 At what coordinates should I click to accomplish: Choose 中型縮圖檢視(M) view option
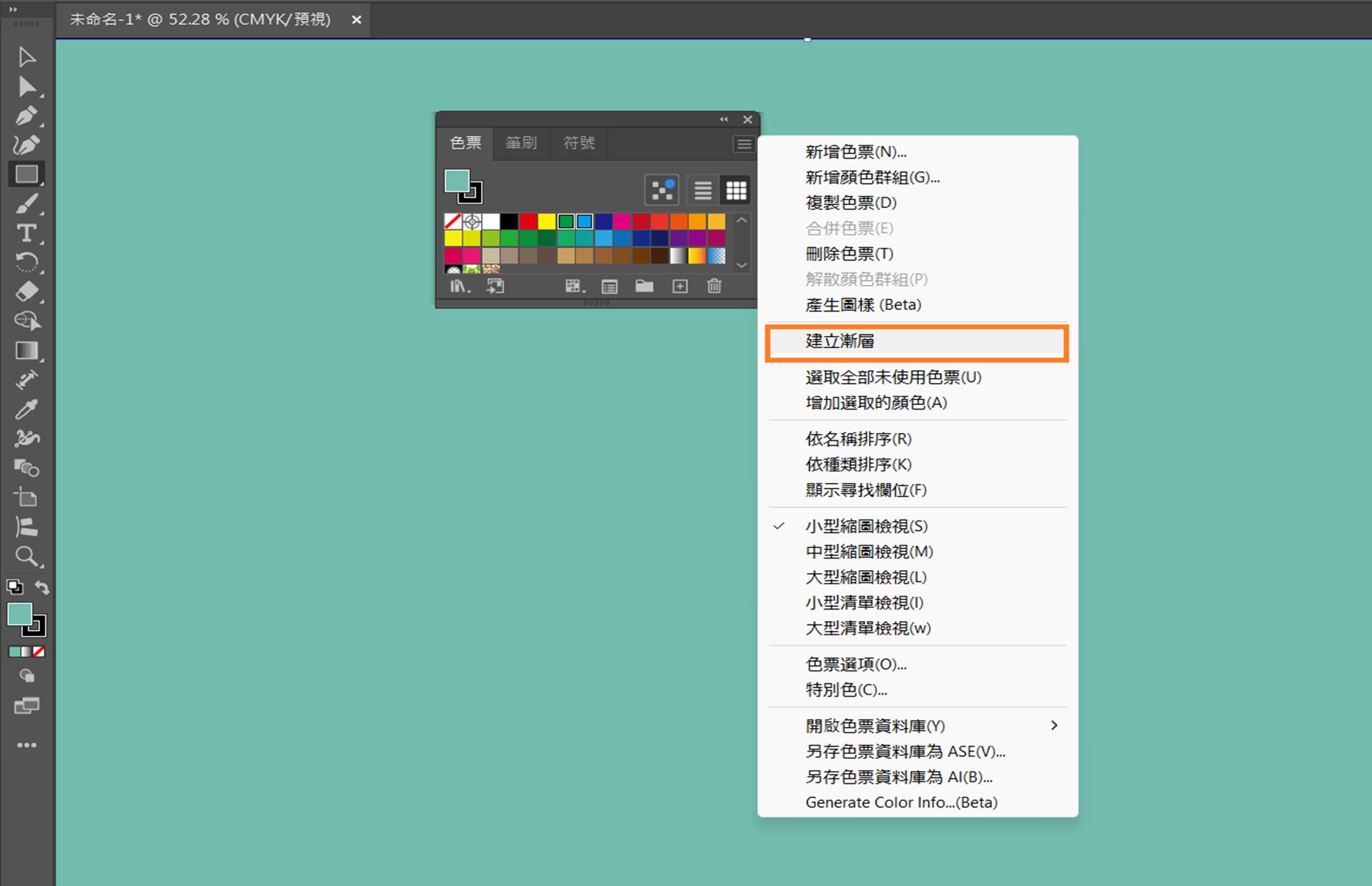pos(869,552)
